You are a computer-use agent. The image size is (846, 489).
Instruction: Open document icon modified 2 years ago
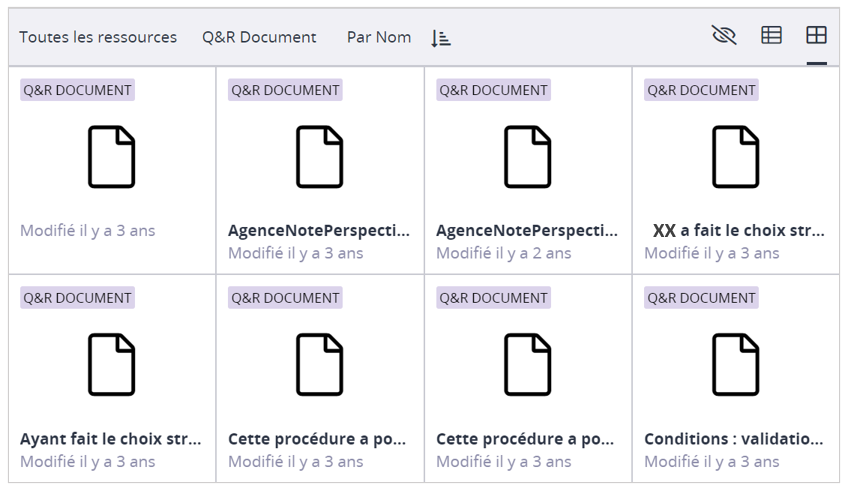[528, 157]
